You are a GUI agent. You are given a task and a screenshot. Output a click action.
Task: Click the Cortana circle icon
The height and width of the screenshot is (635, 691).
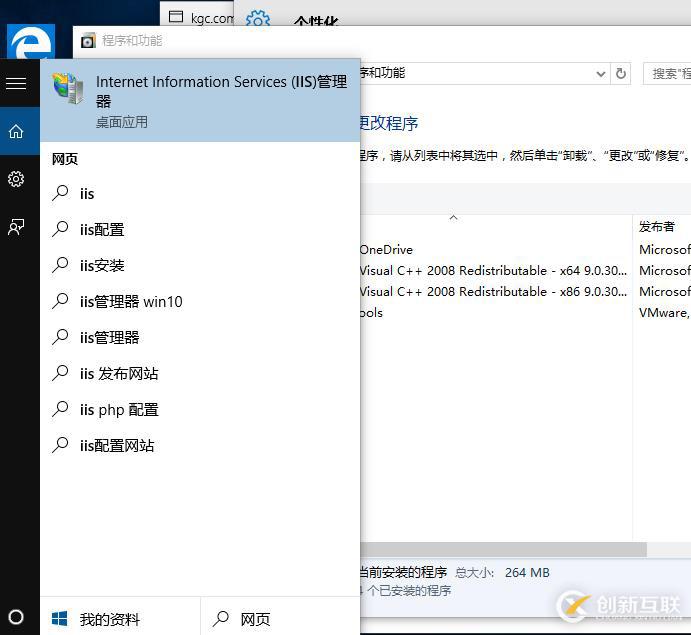pos(16,617)
